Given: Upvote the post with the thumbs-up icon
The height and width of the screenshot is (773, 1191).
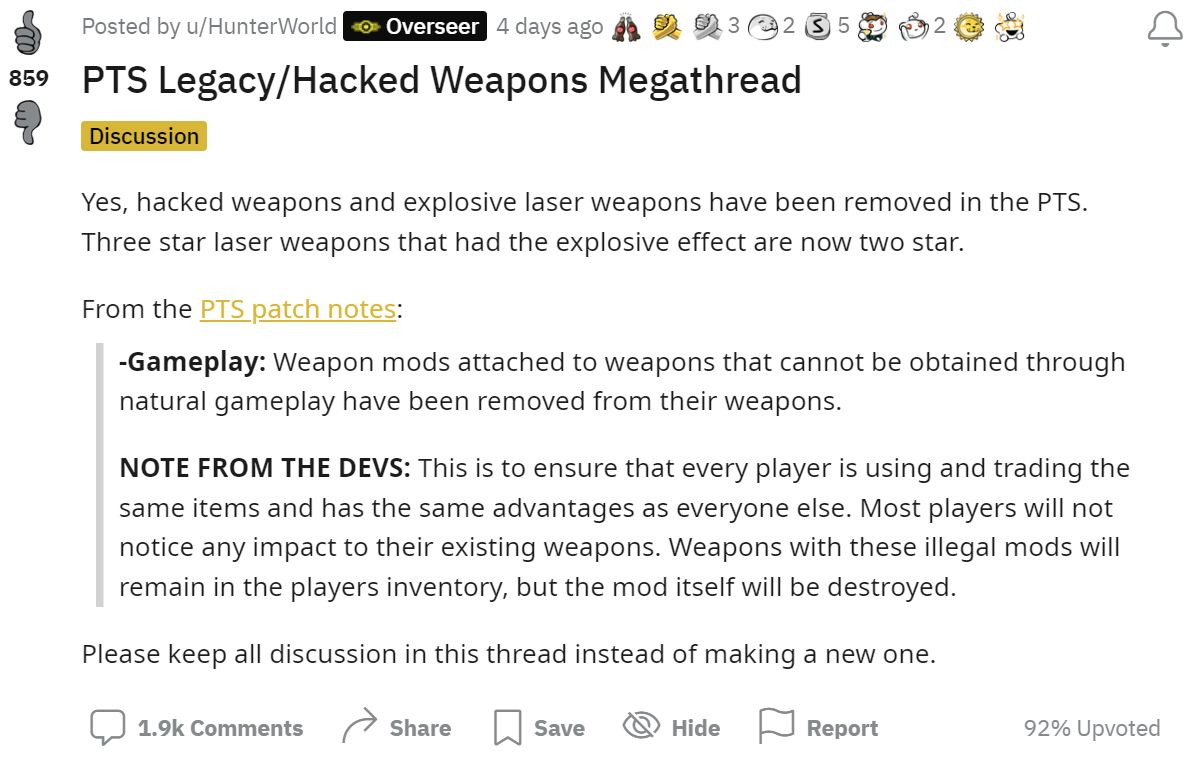Looking at the screenshot, I should pyautogui.click(x=28, y=33).
